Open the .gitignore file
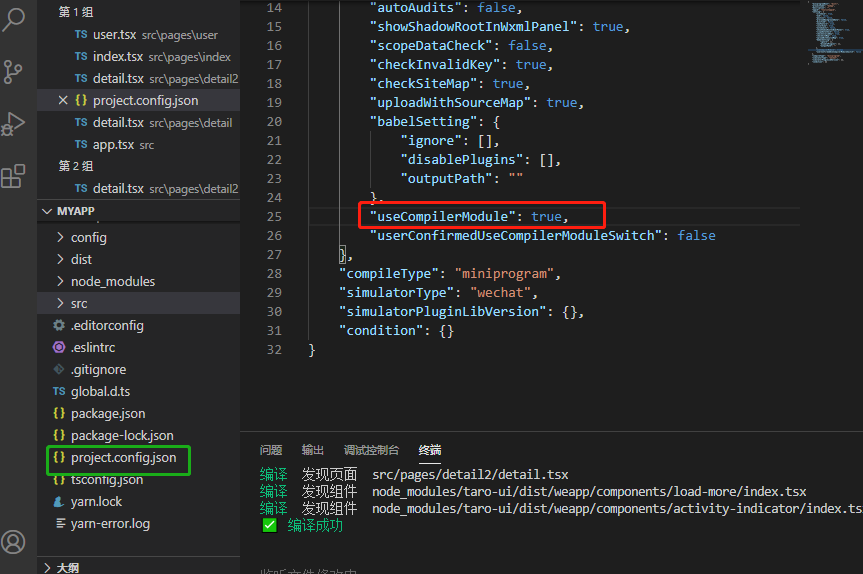Screen dimensions: 863x574 pyautogui.click(x=139, y=369)
